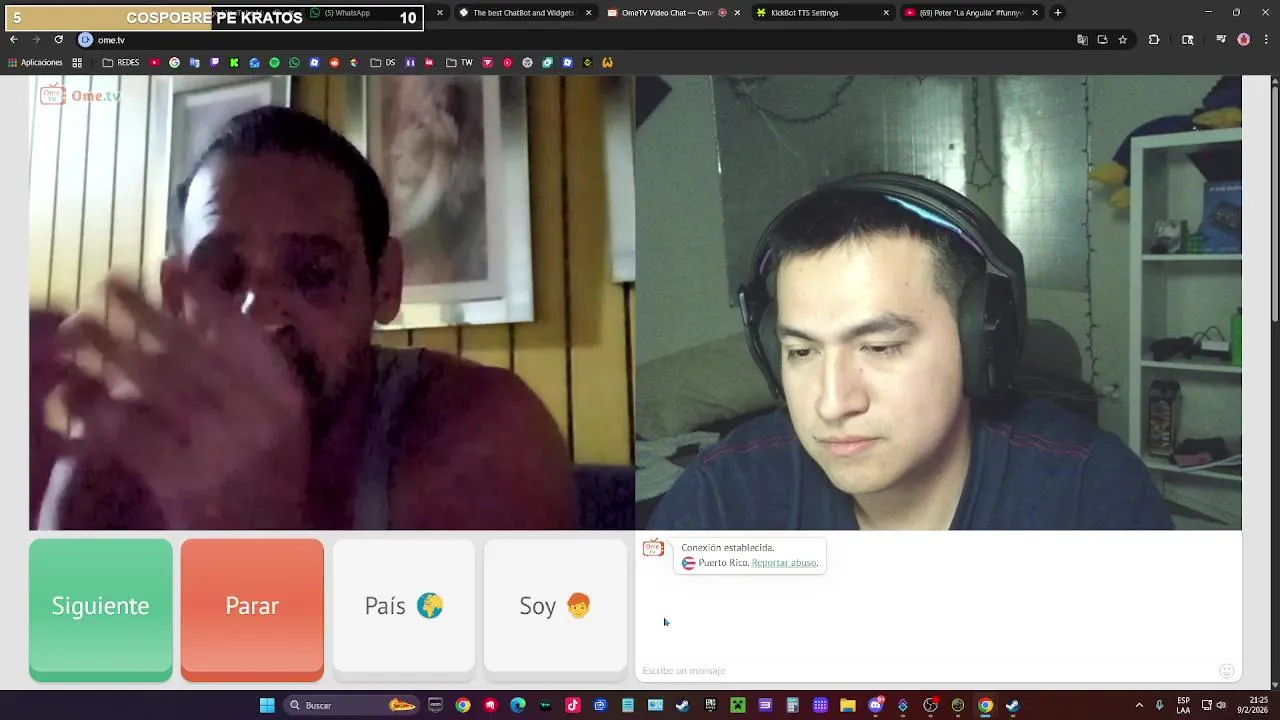The image size is (1280, 720).
Task: Open the Kick bookmark icon
Action: pyautogui.click(x=234, y=62)
